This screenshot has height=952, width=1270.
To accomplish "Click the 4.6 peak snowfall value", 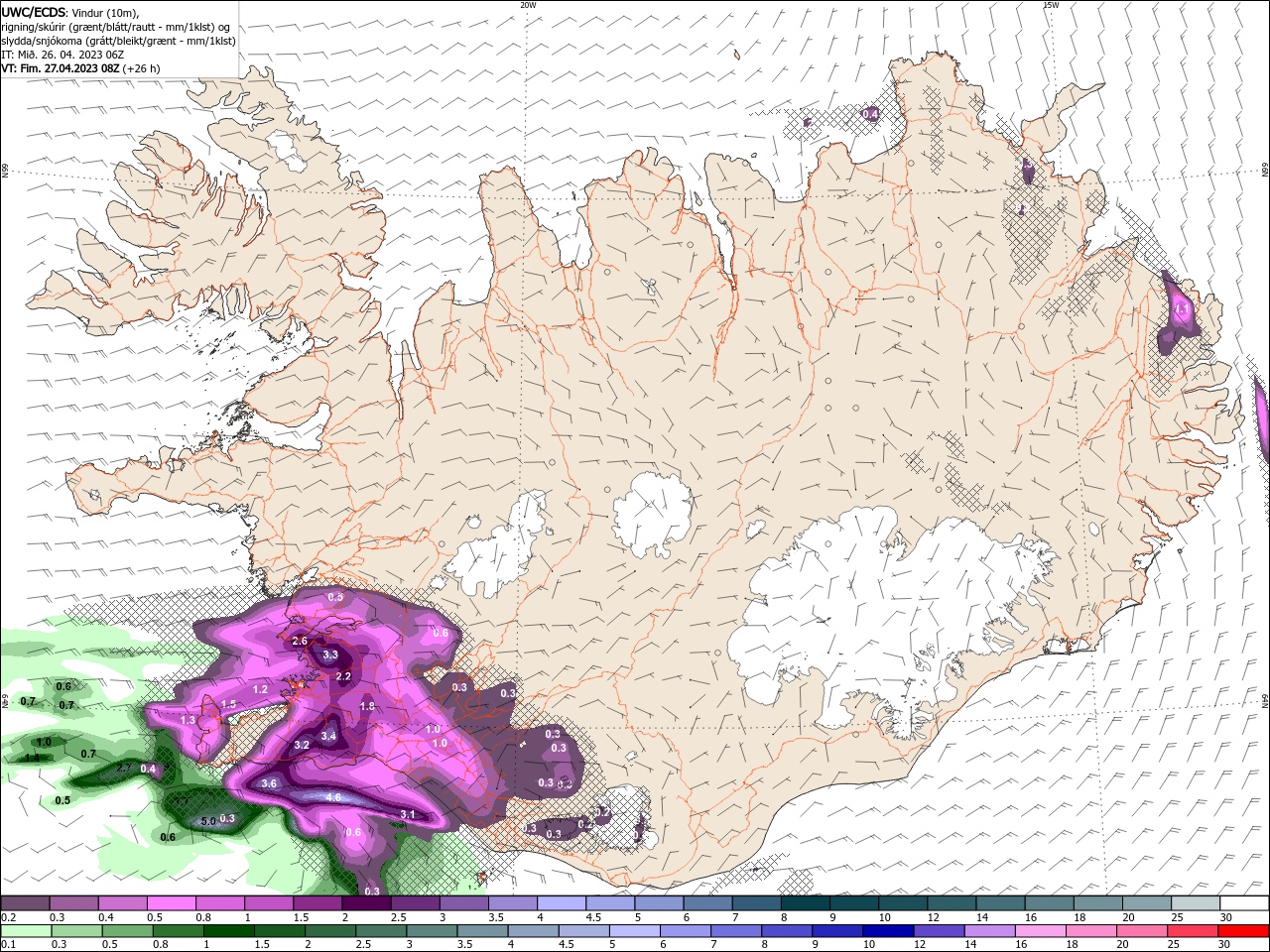I will pyautogui.click(x=333, y=797).
